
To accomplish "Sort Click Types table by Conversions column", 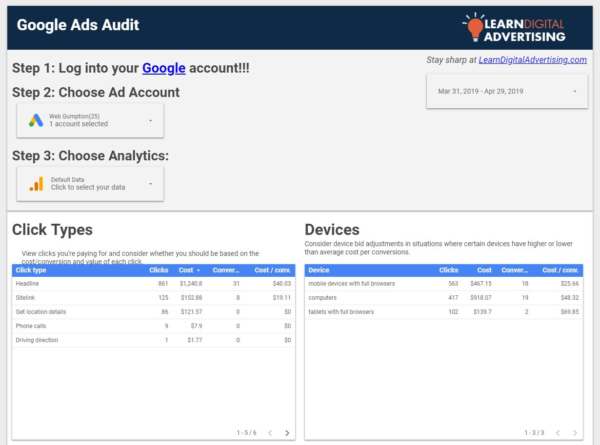I will pyautogui.click(x=226, y=270).
